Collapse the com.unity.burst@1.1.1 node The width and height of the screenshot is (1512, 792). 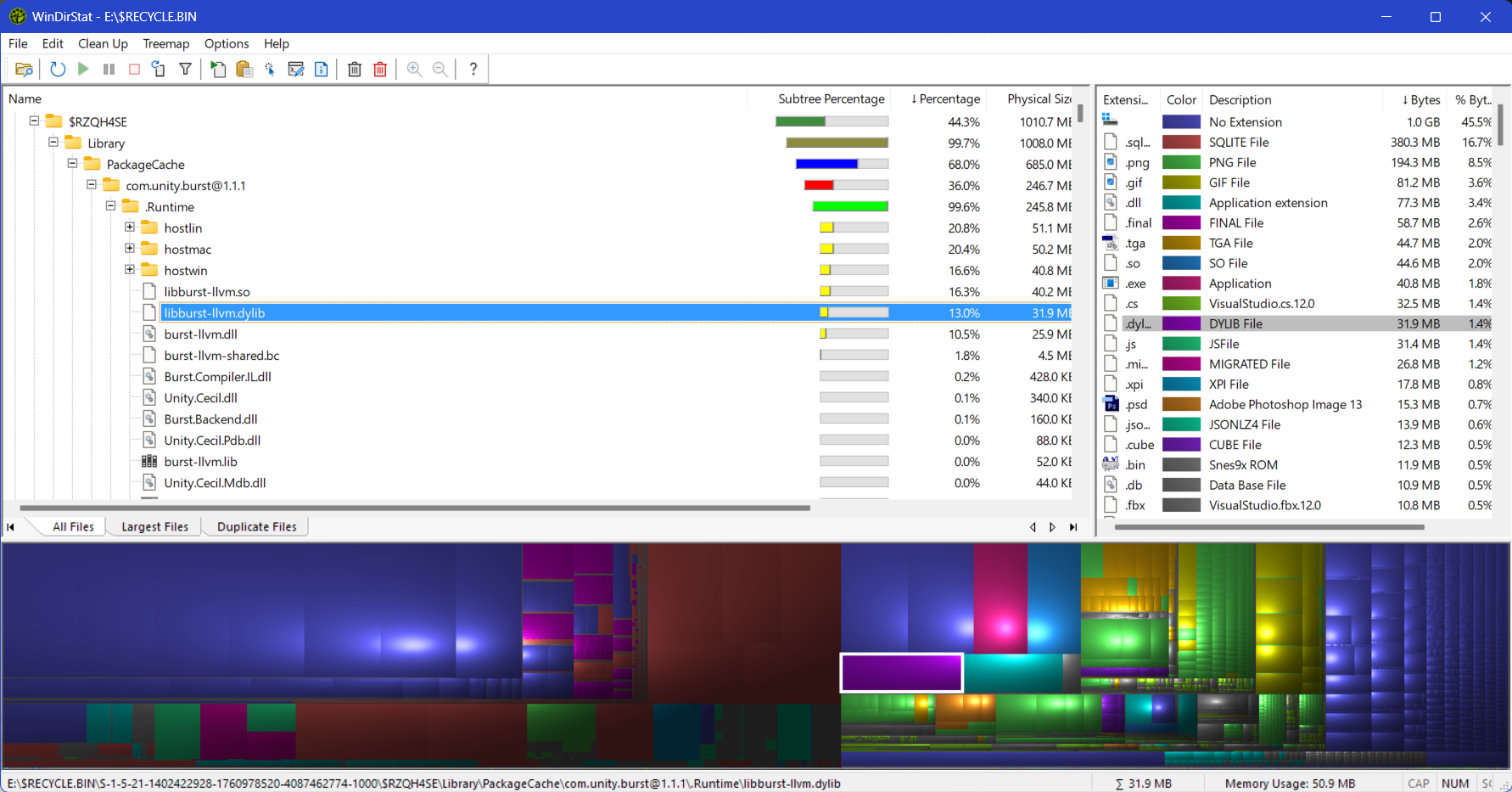click(x=92, y=185)
